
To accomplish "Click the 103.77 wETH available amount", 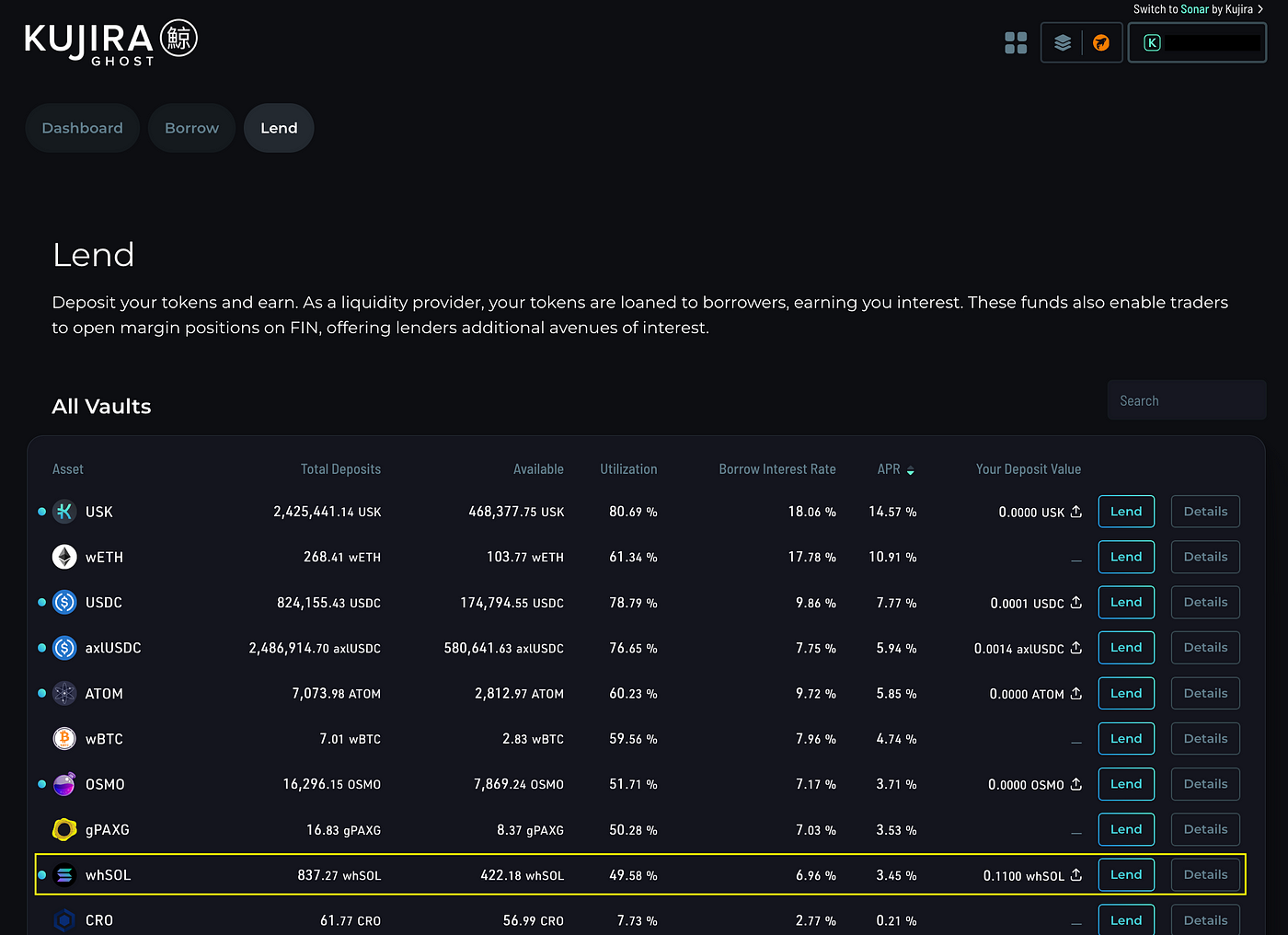I will [525, 557].
